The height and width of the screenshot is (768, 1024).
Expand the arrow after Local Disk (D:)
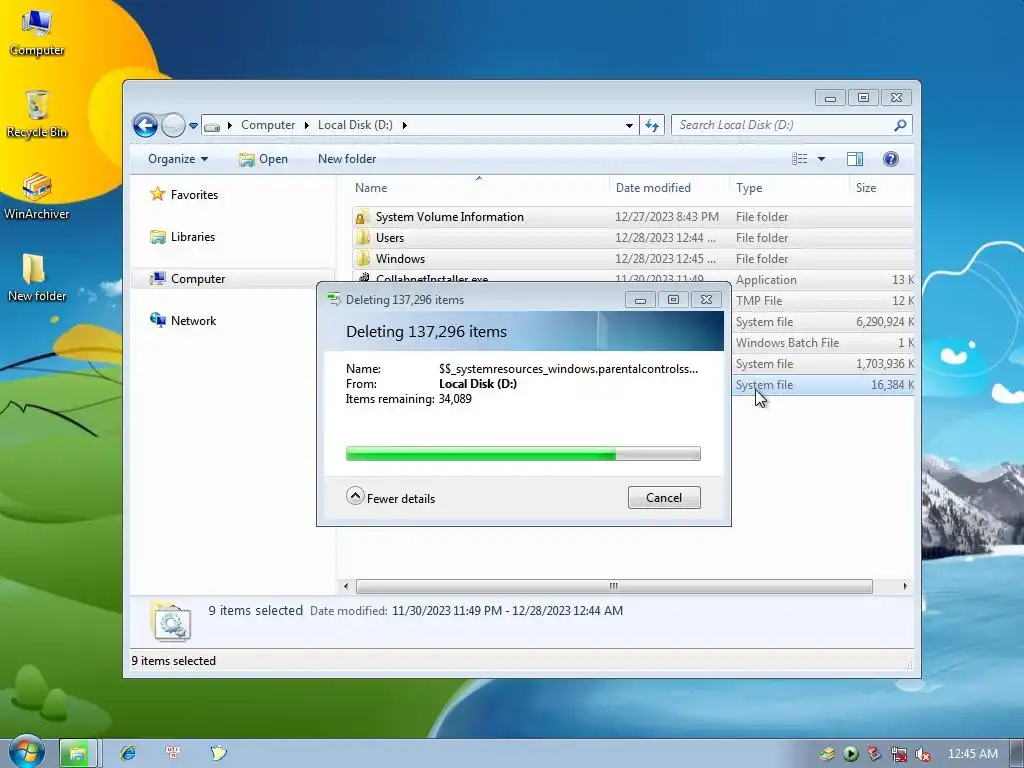tap(405, 125)
